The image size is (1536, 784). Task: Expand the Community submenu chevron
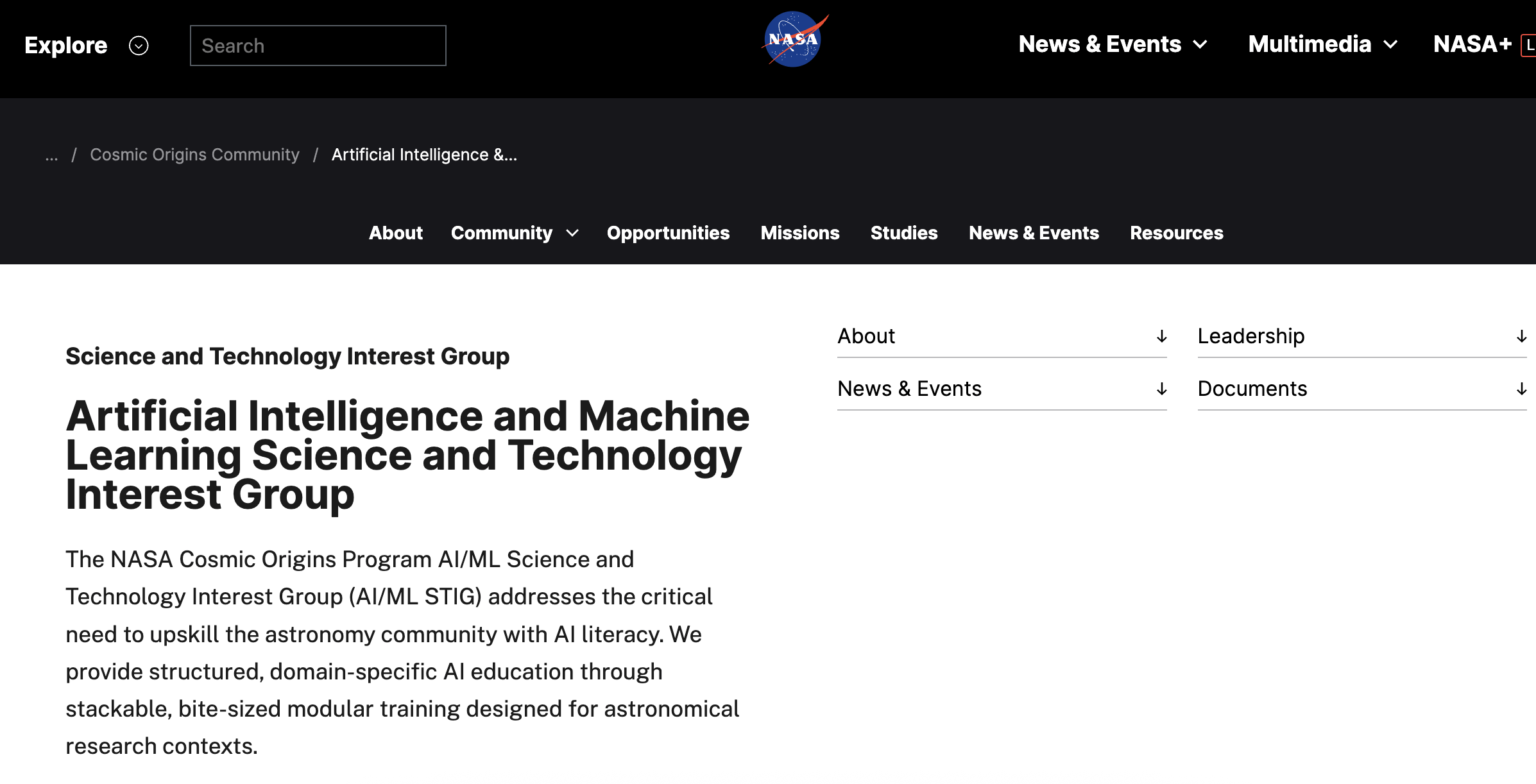572,233
